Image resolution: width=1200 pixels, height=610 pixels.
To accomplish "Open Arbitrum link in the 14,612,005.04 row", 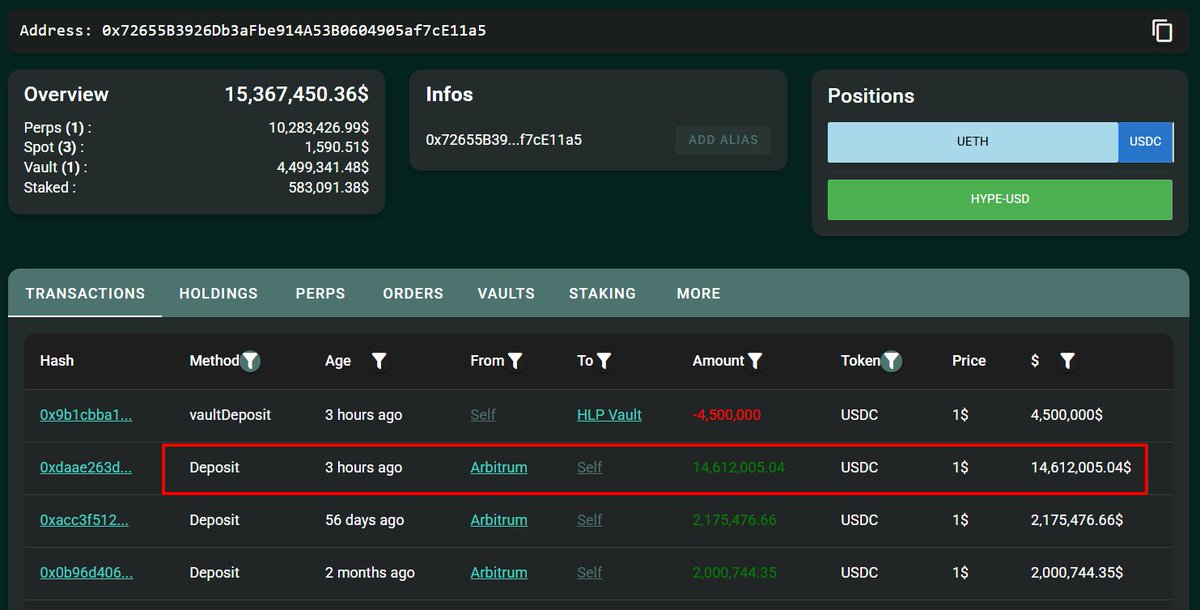I will point(499,467).
